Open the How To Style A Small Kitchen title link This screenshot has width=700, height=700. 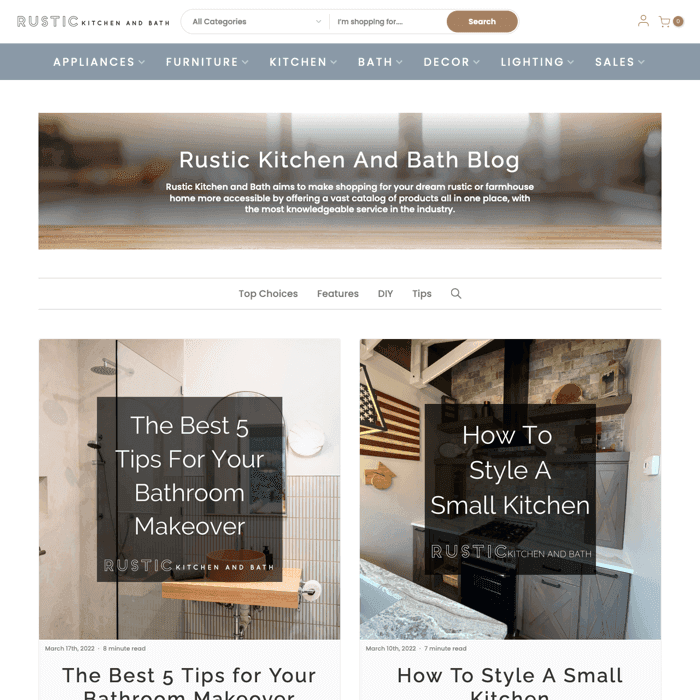point(510,683)
